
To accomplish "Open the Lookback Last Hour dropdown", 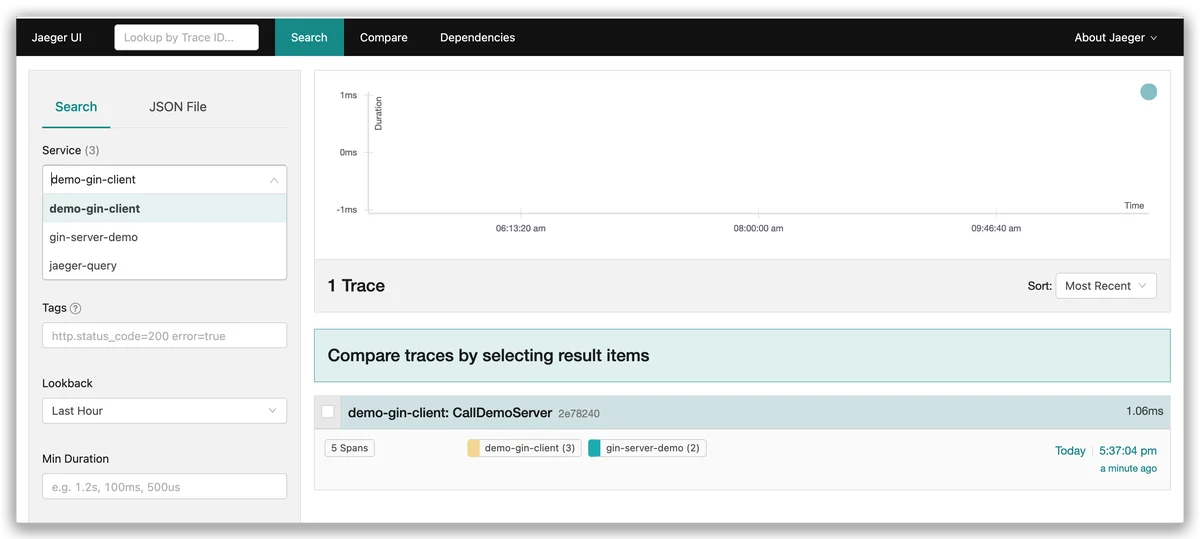I will tap(164, 411).
